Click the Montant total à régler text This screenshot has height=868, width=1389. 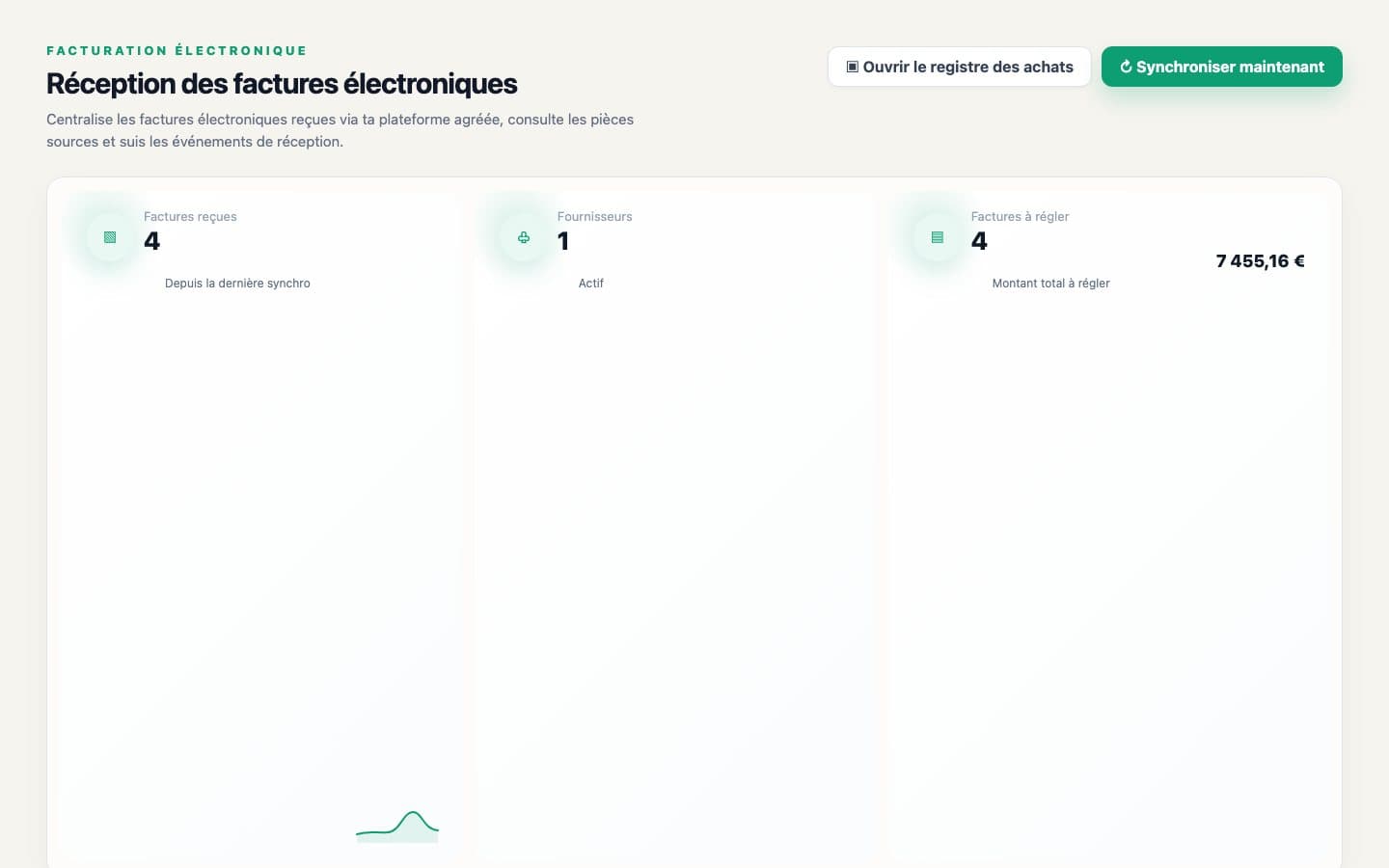tap(1050, 284)
